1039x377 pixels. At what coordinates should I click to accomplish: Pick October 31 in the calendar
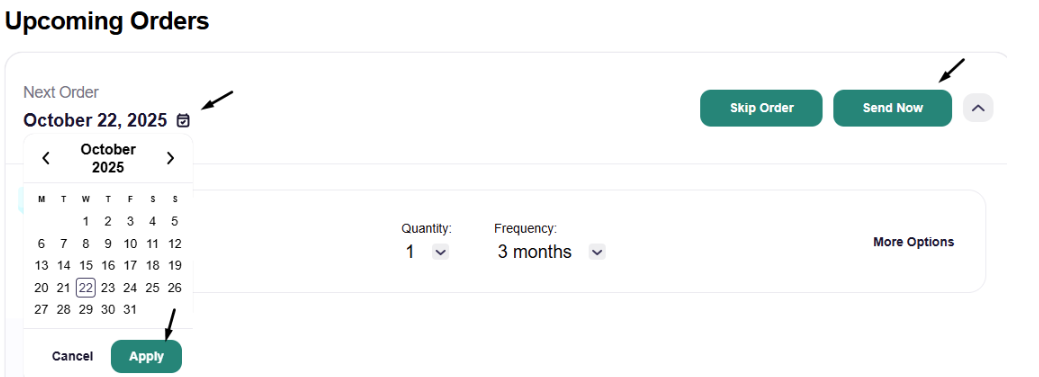(x=130, y=310)
